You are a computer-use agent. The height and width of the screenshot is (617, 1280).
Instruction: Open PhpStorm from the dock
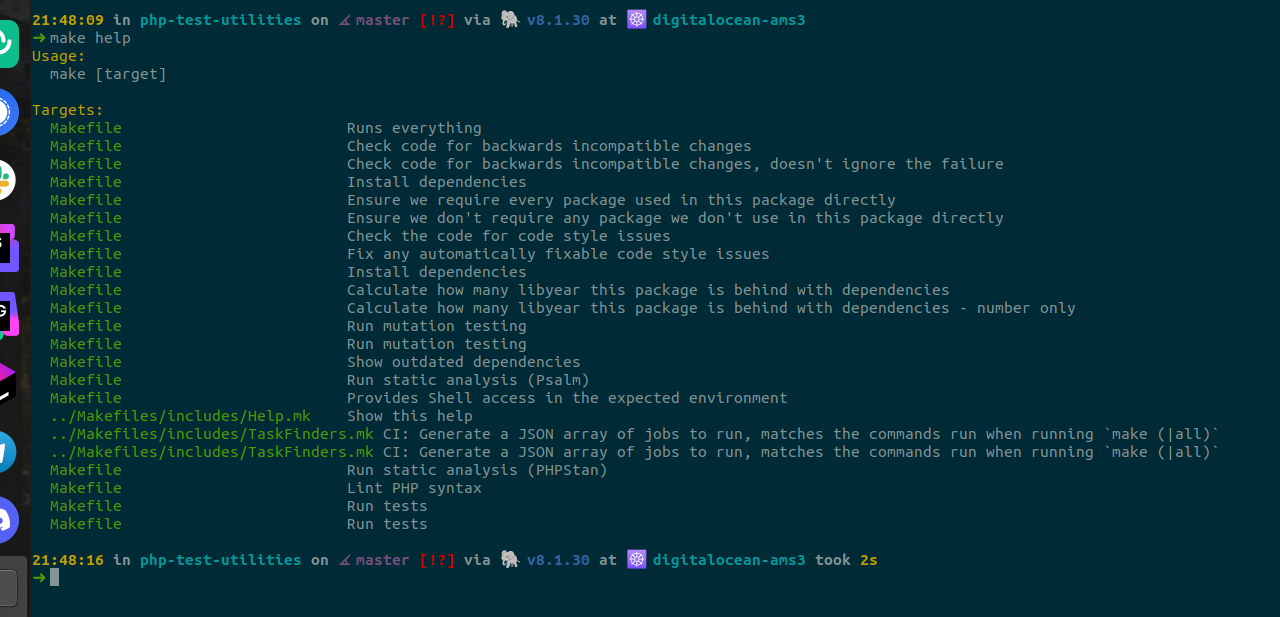point(8,248)
